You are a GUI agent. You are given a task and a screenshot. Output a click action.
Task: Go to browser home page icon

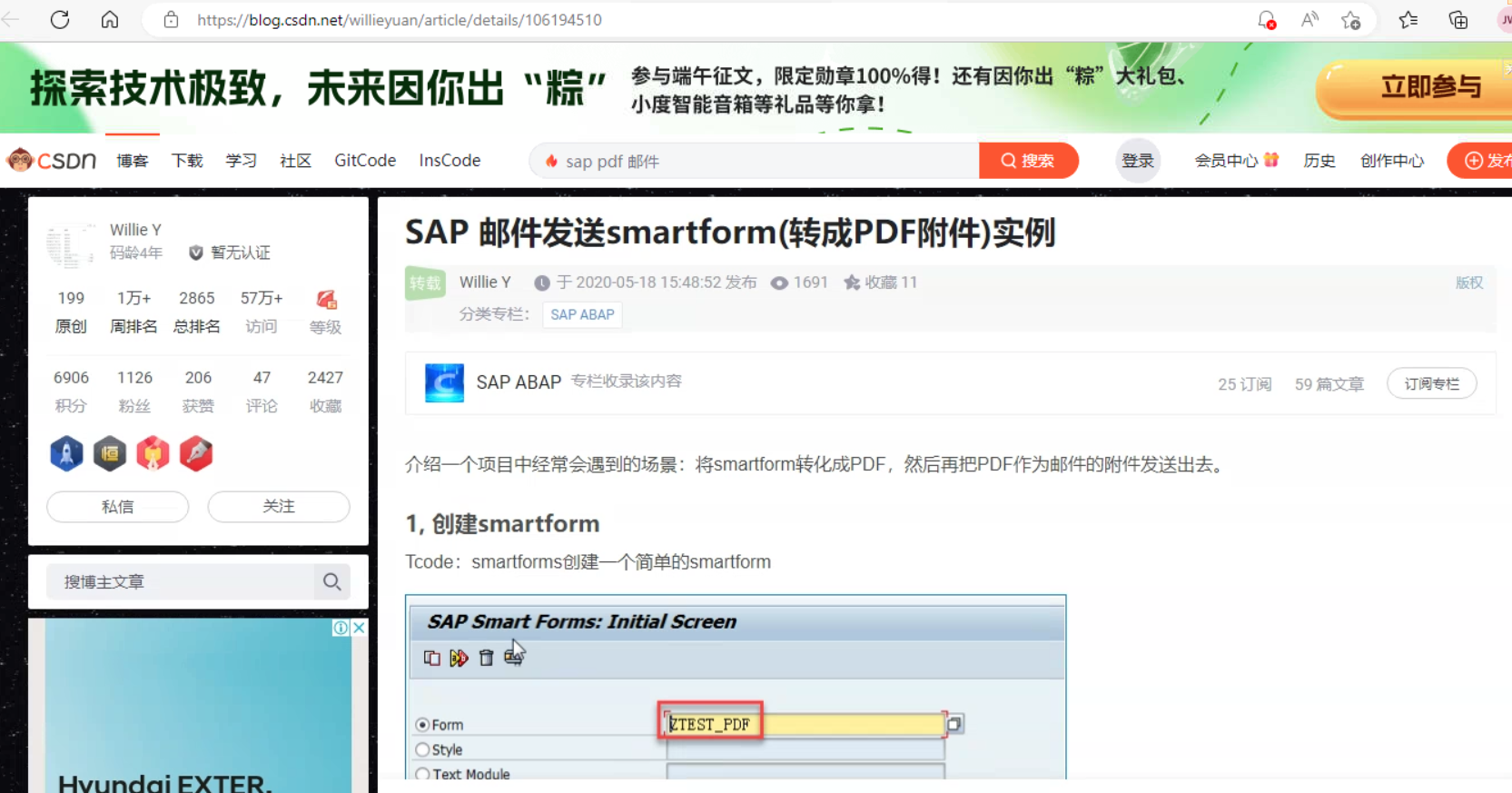point(110,20)
